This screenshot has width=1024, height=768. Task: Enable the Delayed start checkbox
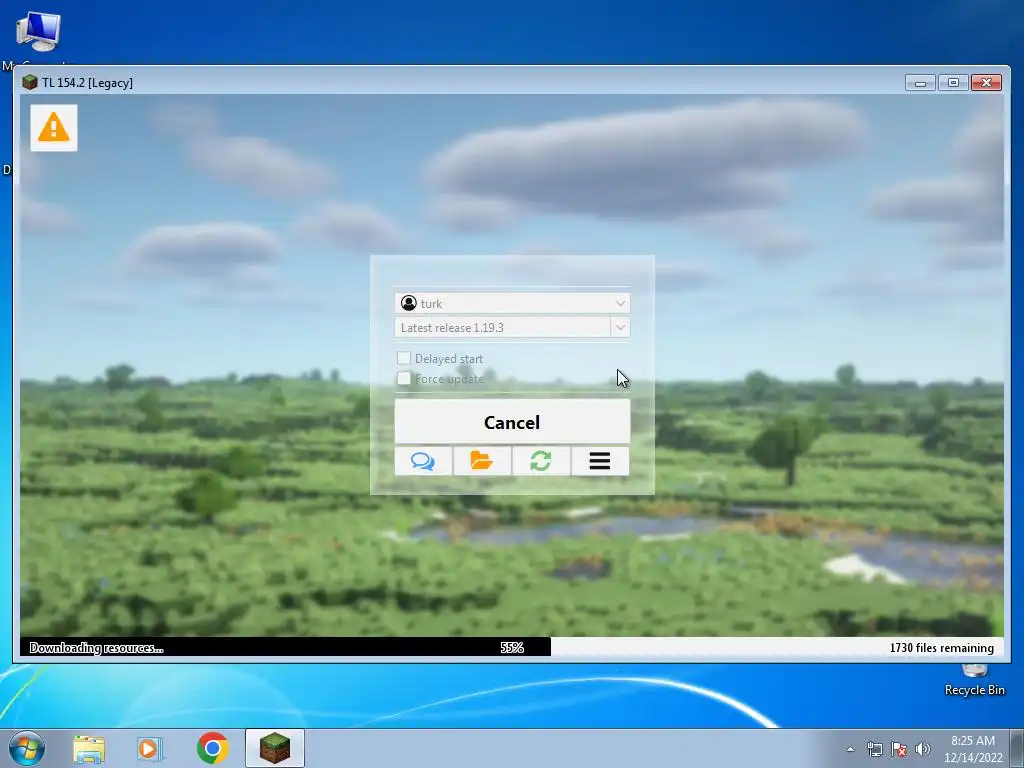[404, 358]
